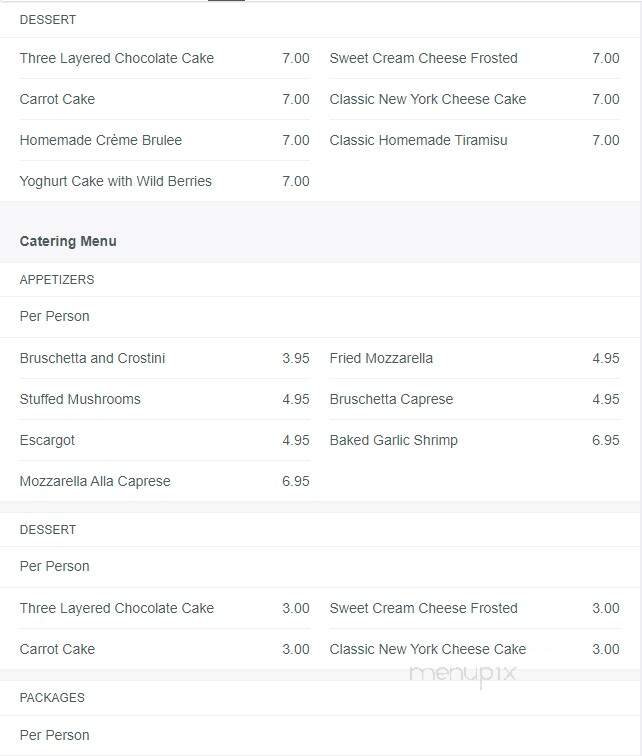Open the PACKAGES section header
Viewport: 642px width, 756px height.
pyautogui.click(x=52, y=698)
